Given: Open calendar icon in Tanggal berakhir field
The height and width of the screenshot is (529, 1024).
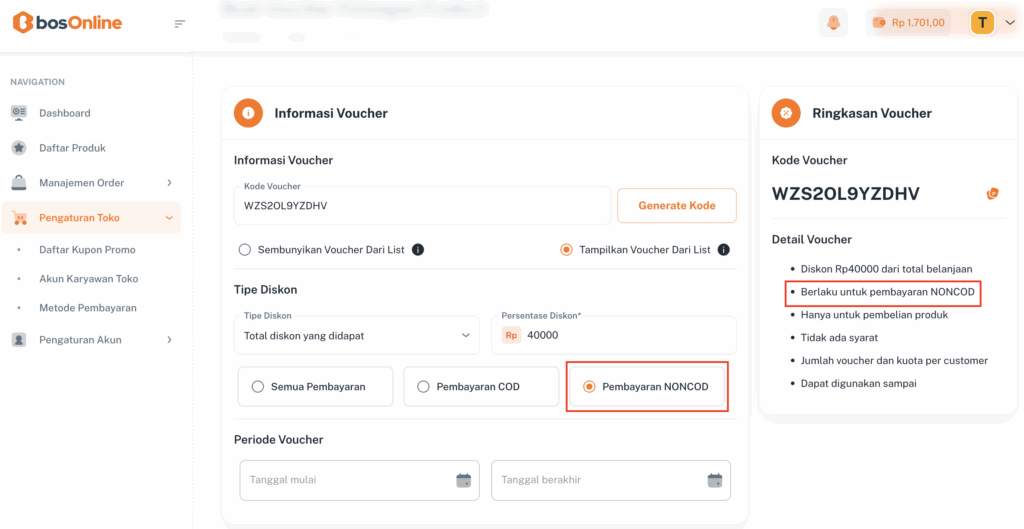Looking at the screenshot, I should tap(715, 480).
